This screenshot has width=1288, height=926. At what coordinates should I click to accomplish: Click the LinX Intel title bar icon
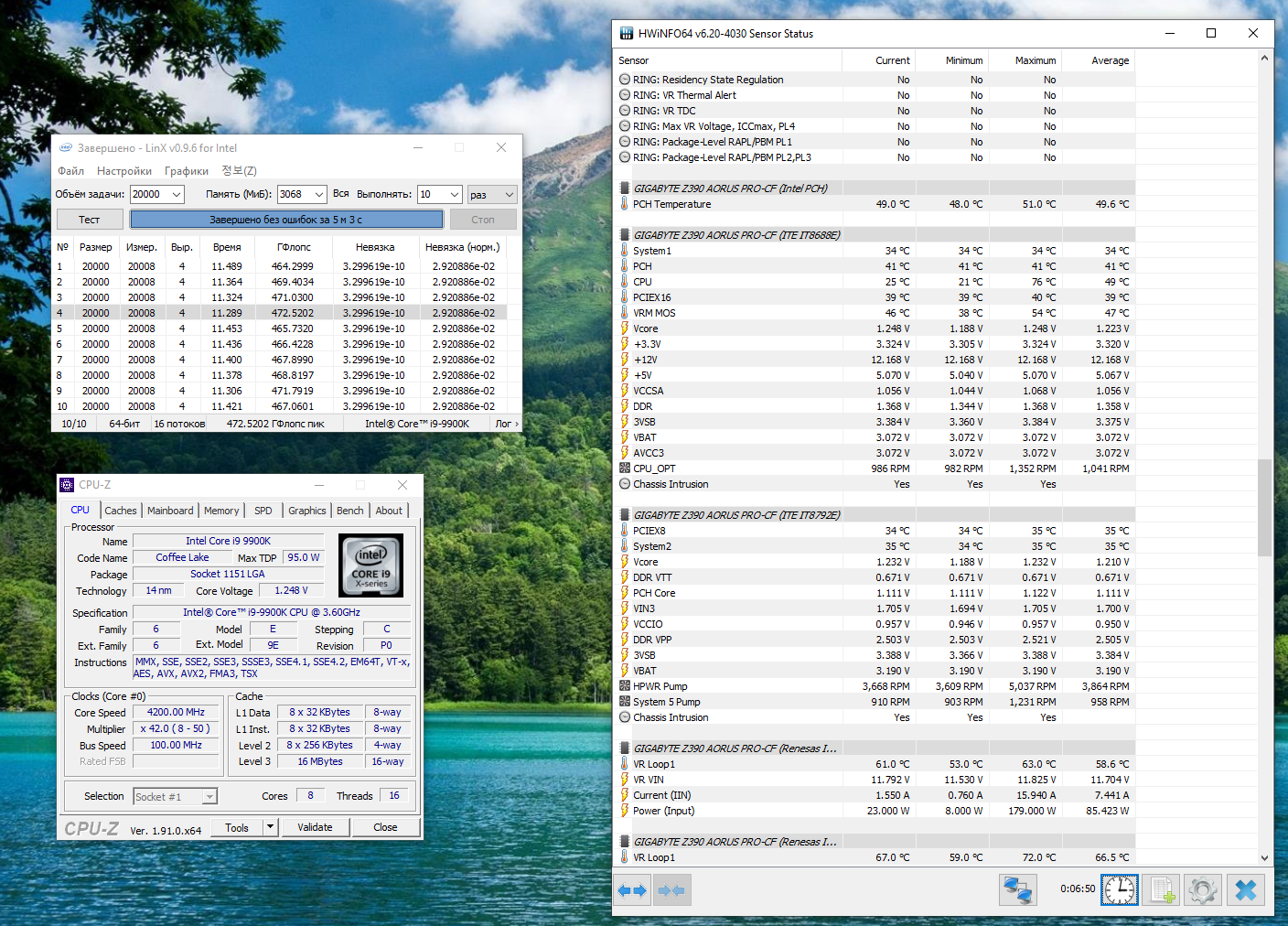click(x=66, y=147)
